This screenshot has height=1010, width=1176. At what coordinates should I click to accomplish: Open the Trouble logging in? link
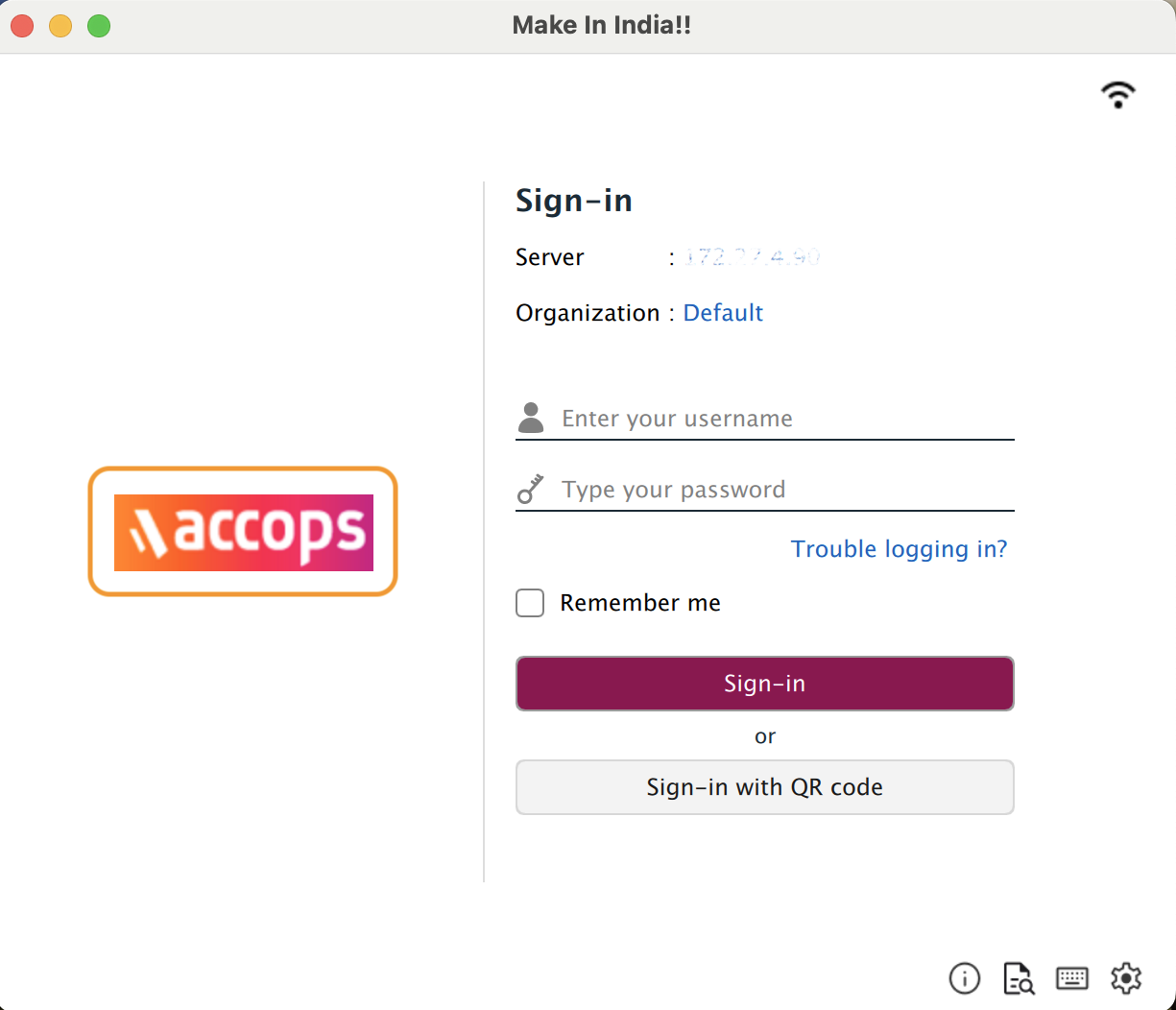click(x=899, y=549)
